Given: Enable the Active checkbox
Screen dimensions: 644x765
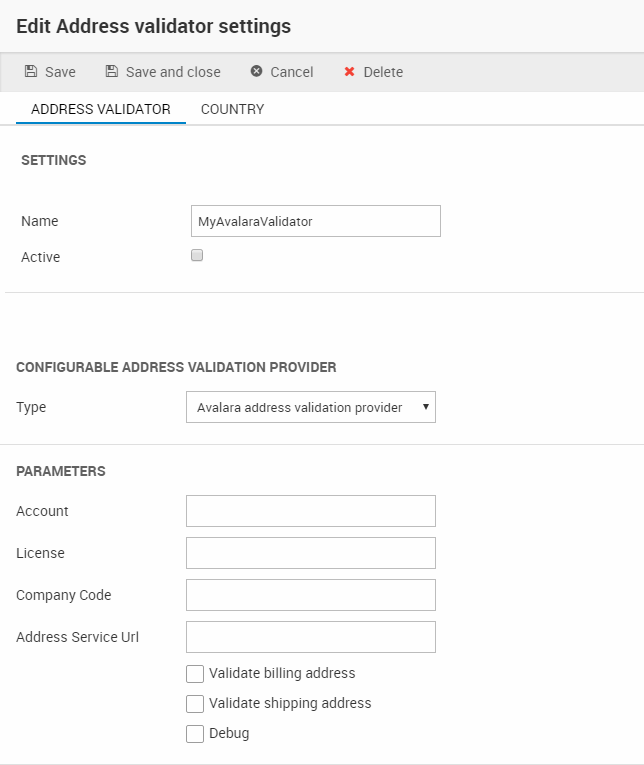Looking at the screenshot, I should (x=197, y=256).
